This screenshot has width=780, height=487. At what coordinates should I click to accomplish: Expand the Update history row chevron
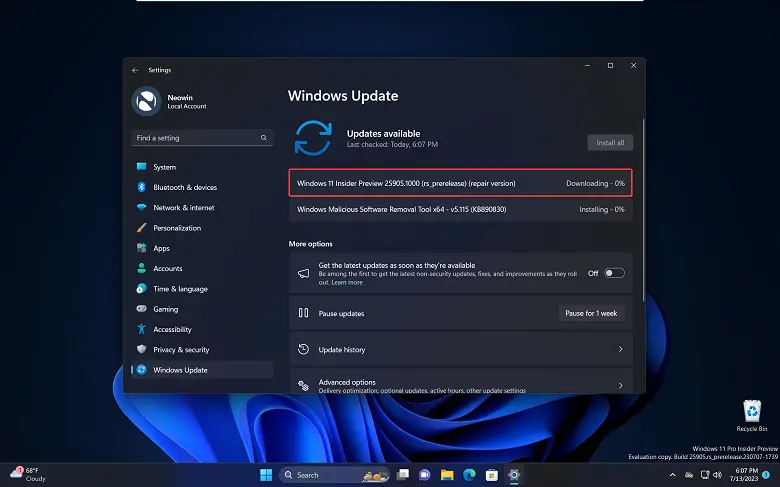coord(620,349)
